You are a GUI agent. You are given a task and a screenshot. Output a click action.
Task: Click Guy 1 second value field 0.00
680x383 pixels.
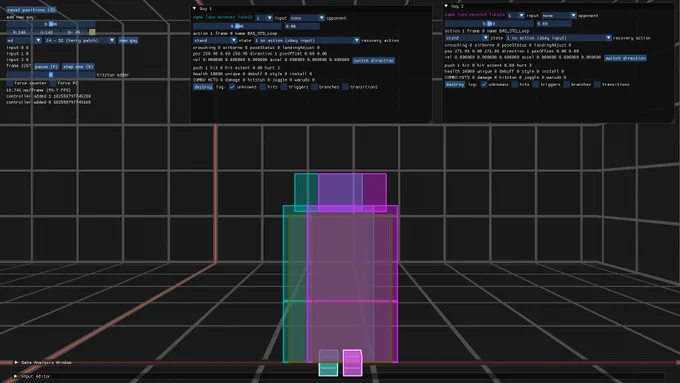pyautogui.click(x=301, y=26)
